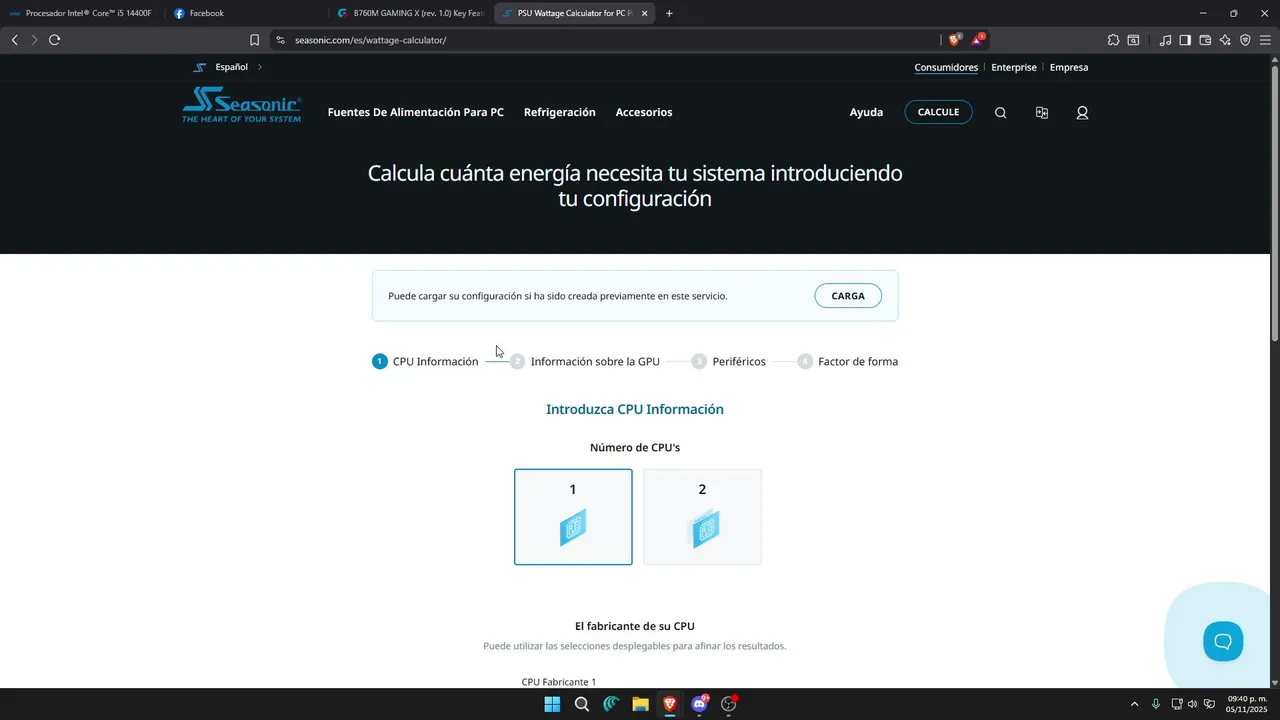View site info icon beside URL
The width and height of the screenshot is (1280, 720).
click(x=281, y=40)
